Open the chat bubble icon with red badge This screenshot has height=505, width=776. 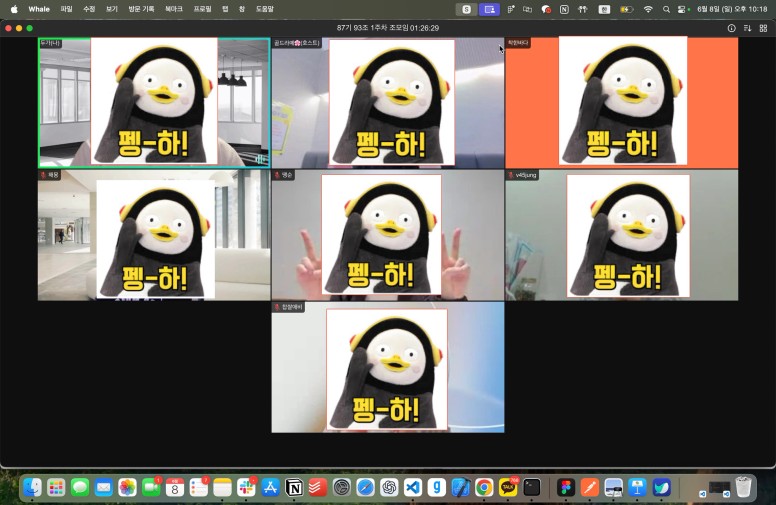pos(546,9)
